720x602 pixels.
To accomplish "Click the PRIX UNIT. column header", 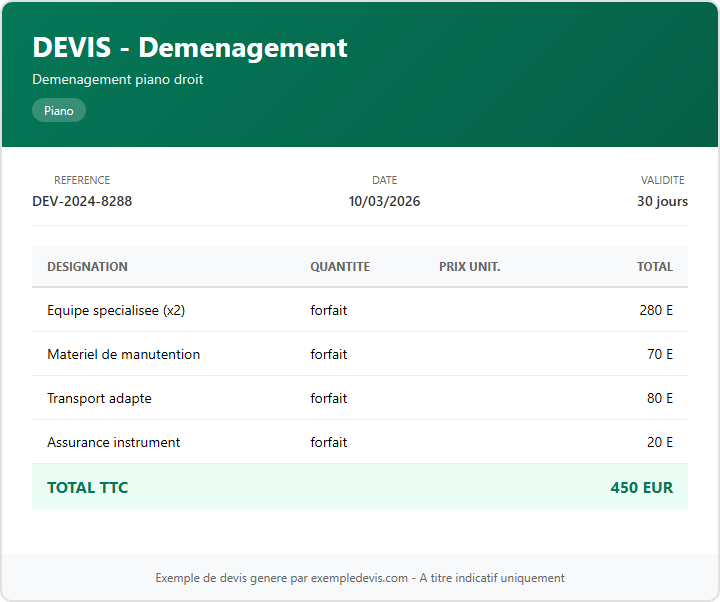I will [469, 267].
